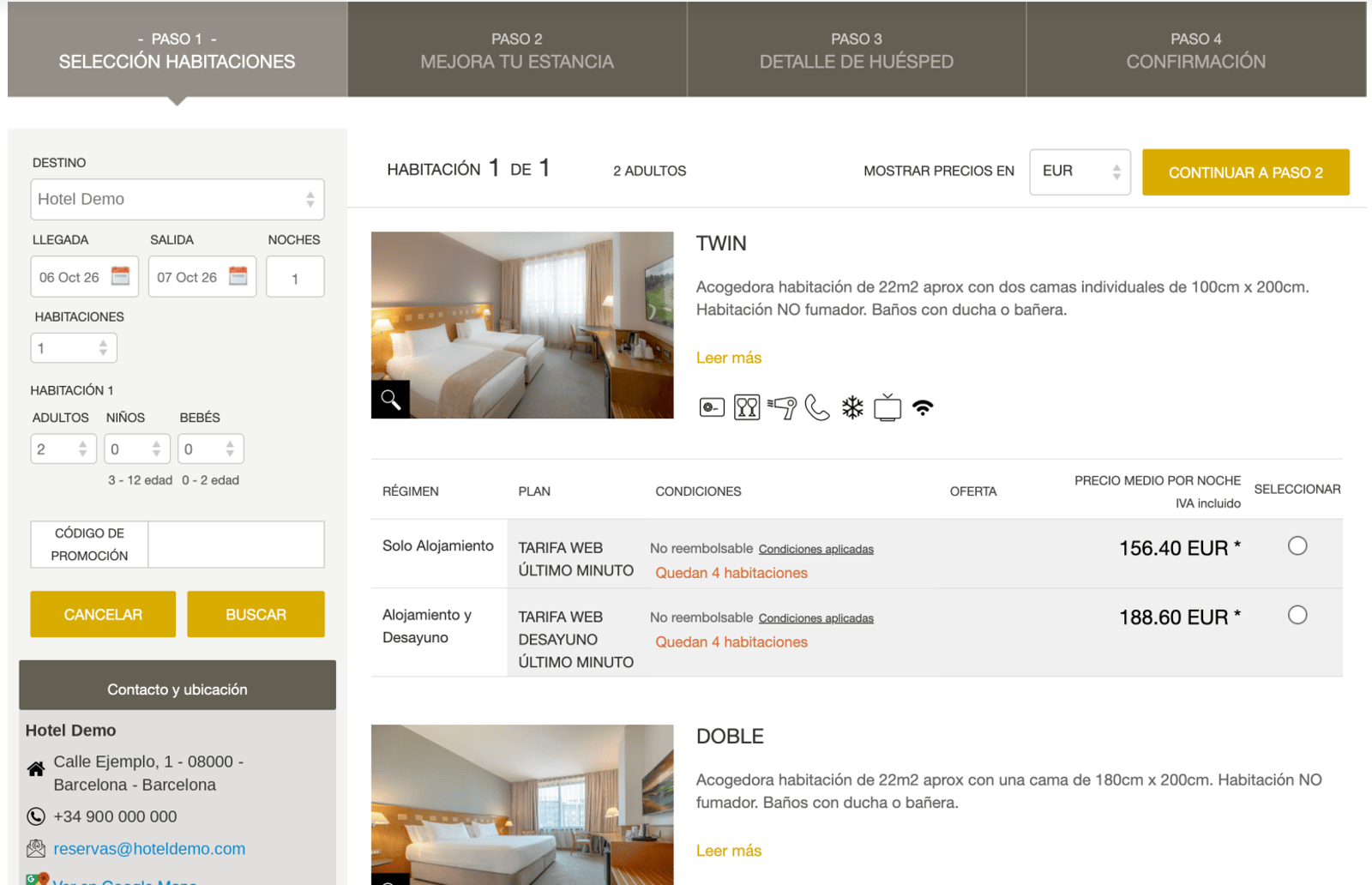Click the promotion code input field
This screenshot has width=1372, height=885.
(236, 545)
